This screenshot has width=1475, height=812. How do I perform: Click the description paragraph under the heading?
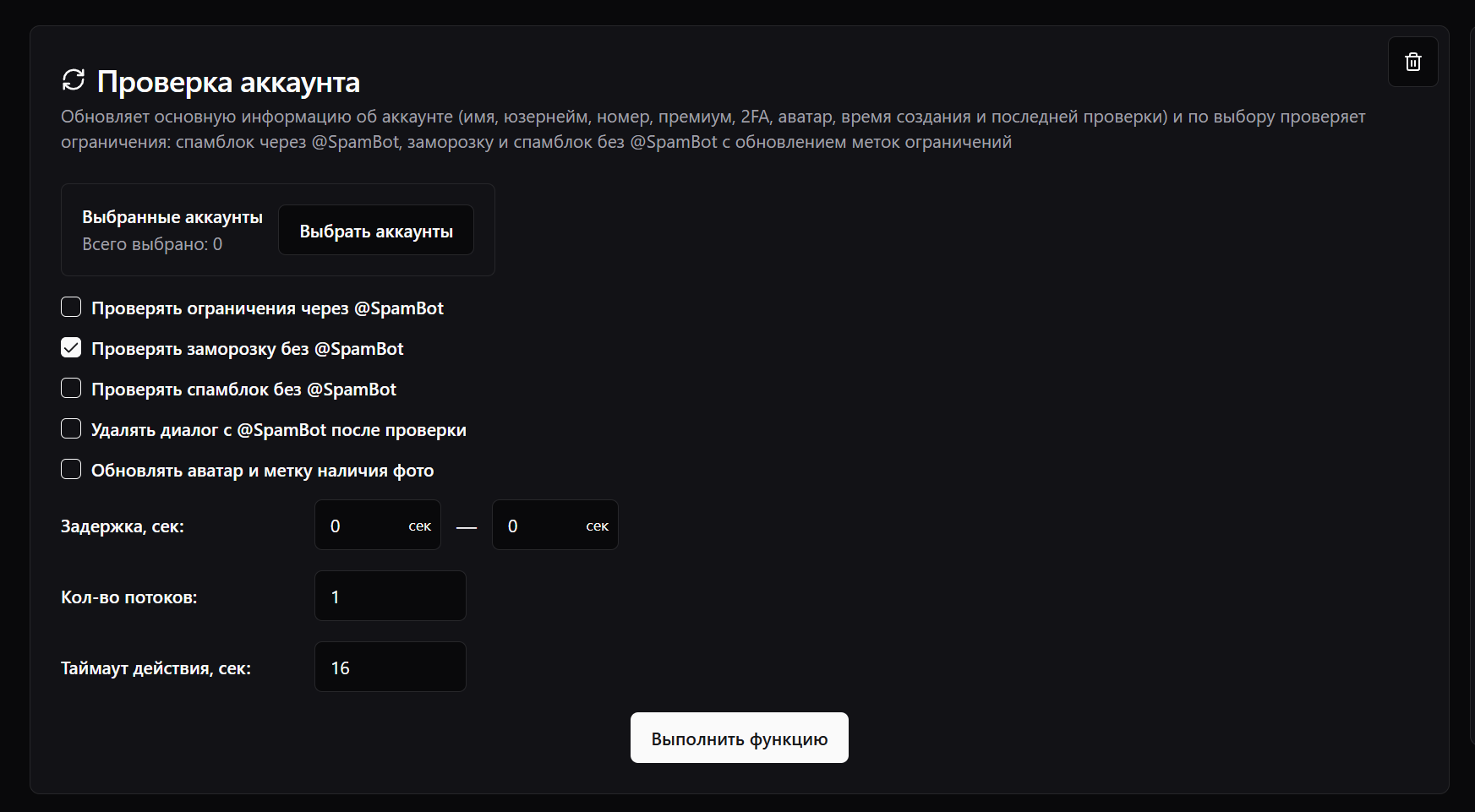(x=541, y=129)
